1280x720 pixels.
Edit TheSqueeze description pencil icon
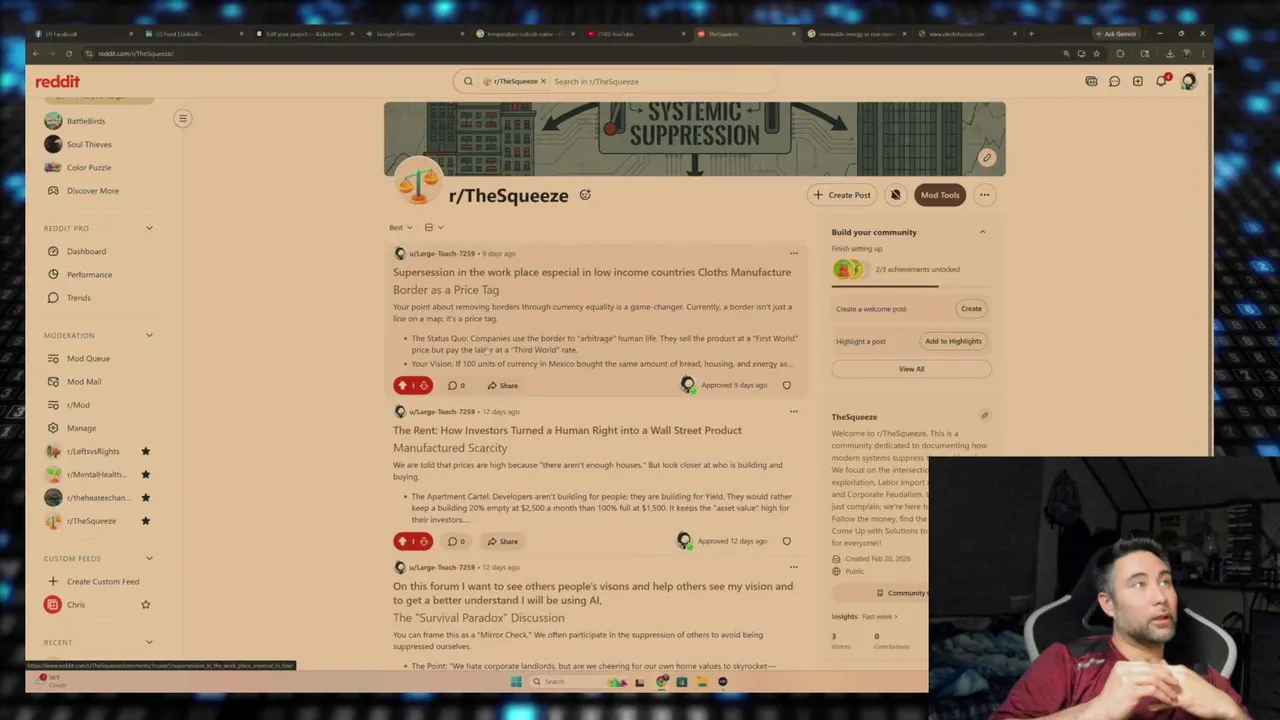click(984, 416)
